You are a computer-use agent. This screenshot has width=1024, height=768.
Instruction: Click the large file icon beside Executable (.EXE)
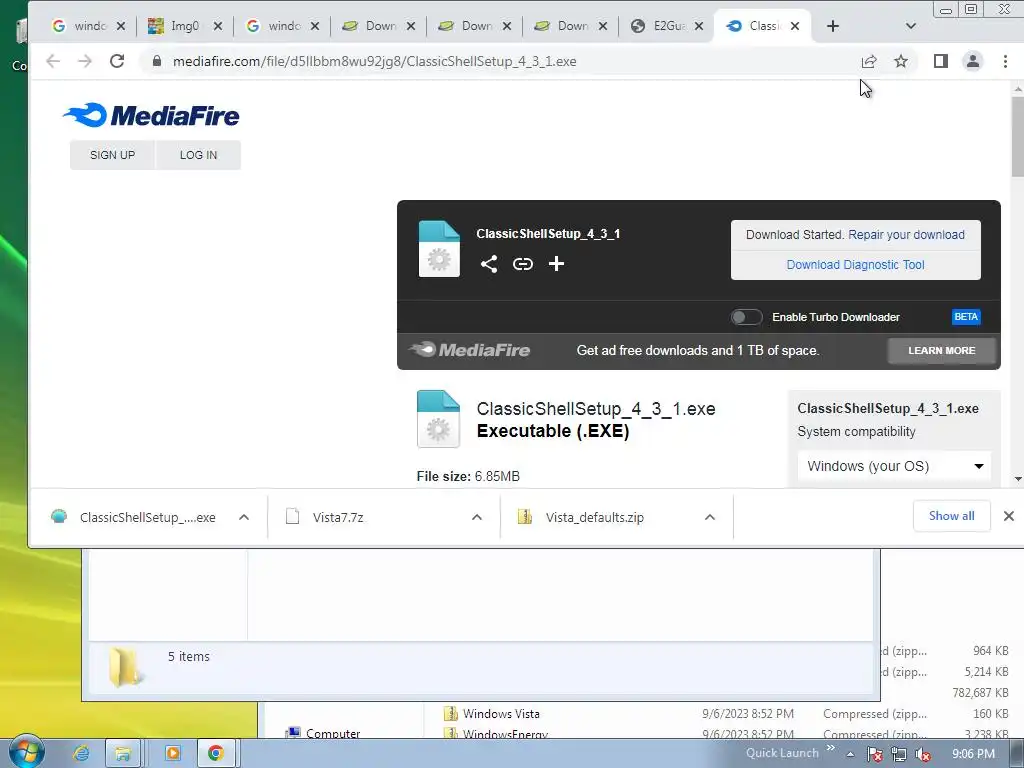438,419
